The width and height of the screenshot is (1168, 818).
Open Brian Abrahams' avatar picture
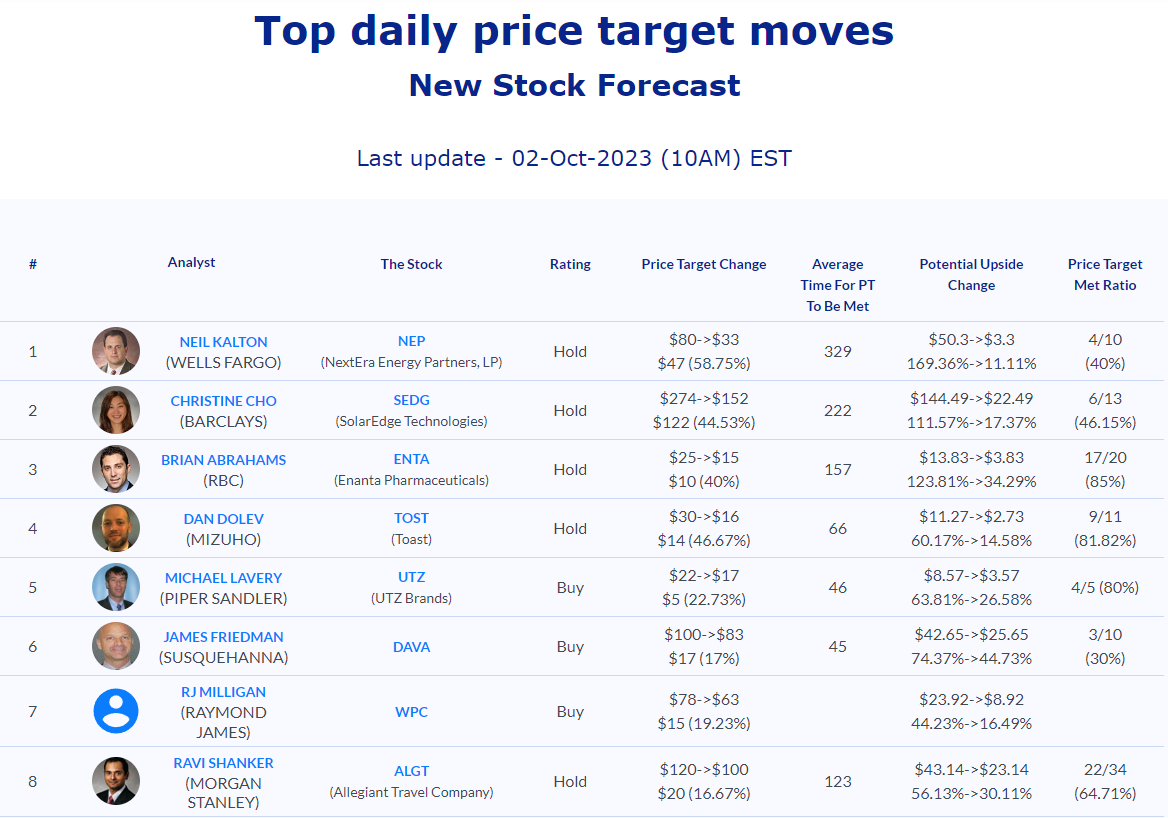[x=115, y=469]
